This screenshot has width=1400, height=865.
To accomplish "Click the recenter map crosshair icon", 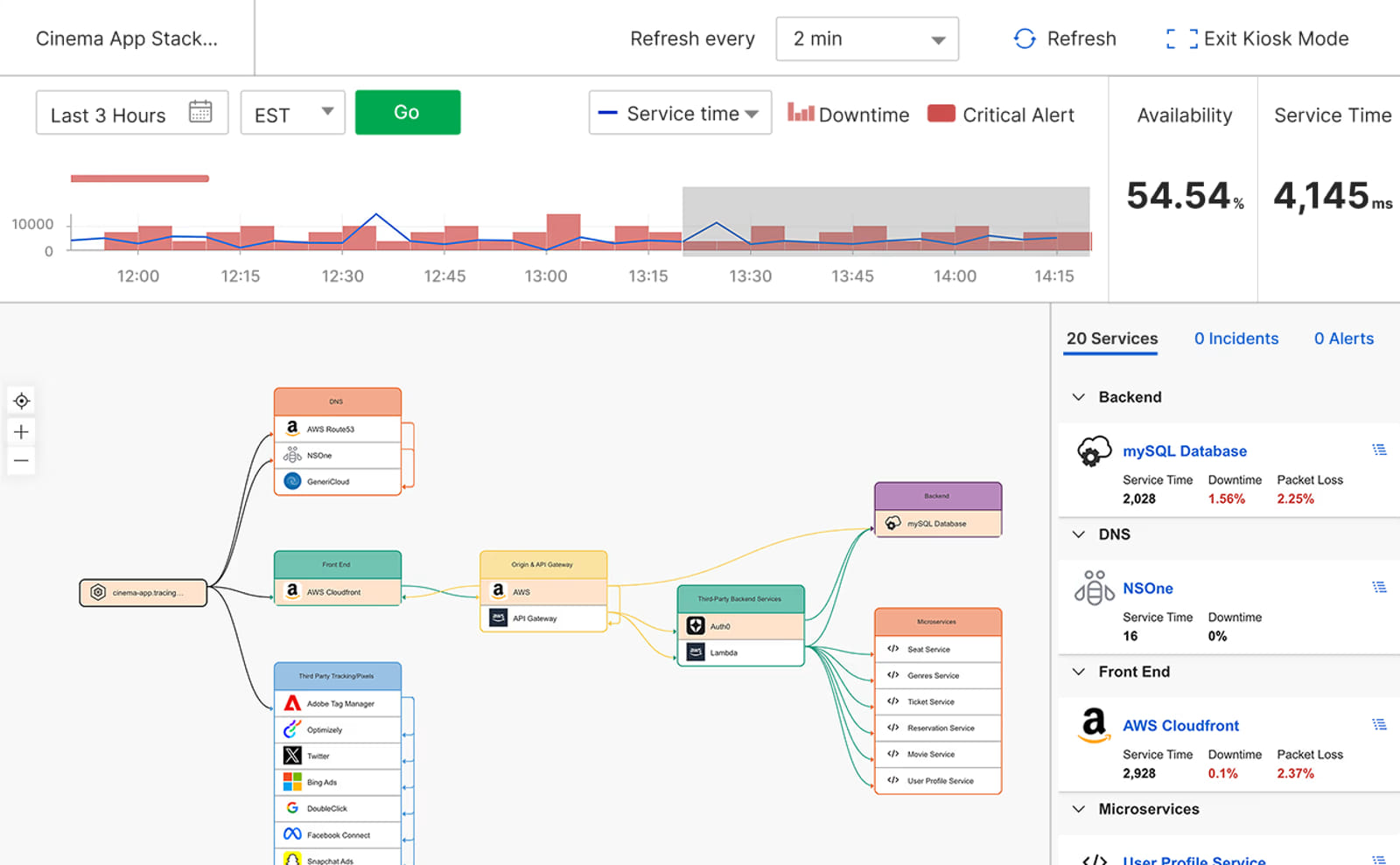I will 21,401.
